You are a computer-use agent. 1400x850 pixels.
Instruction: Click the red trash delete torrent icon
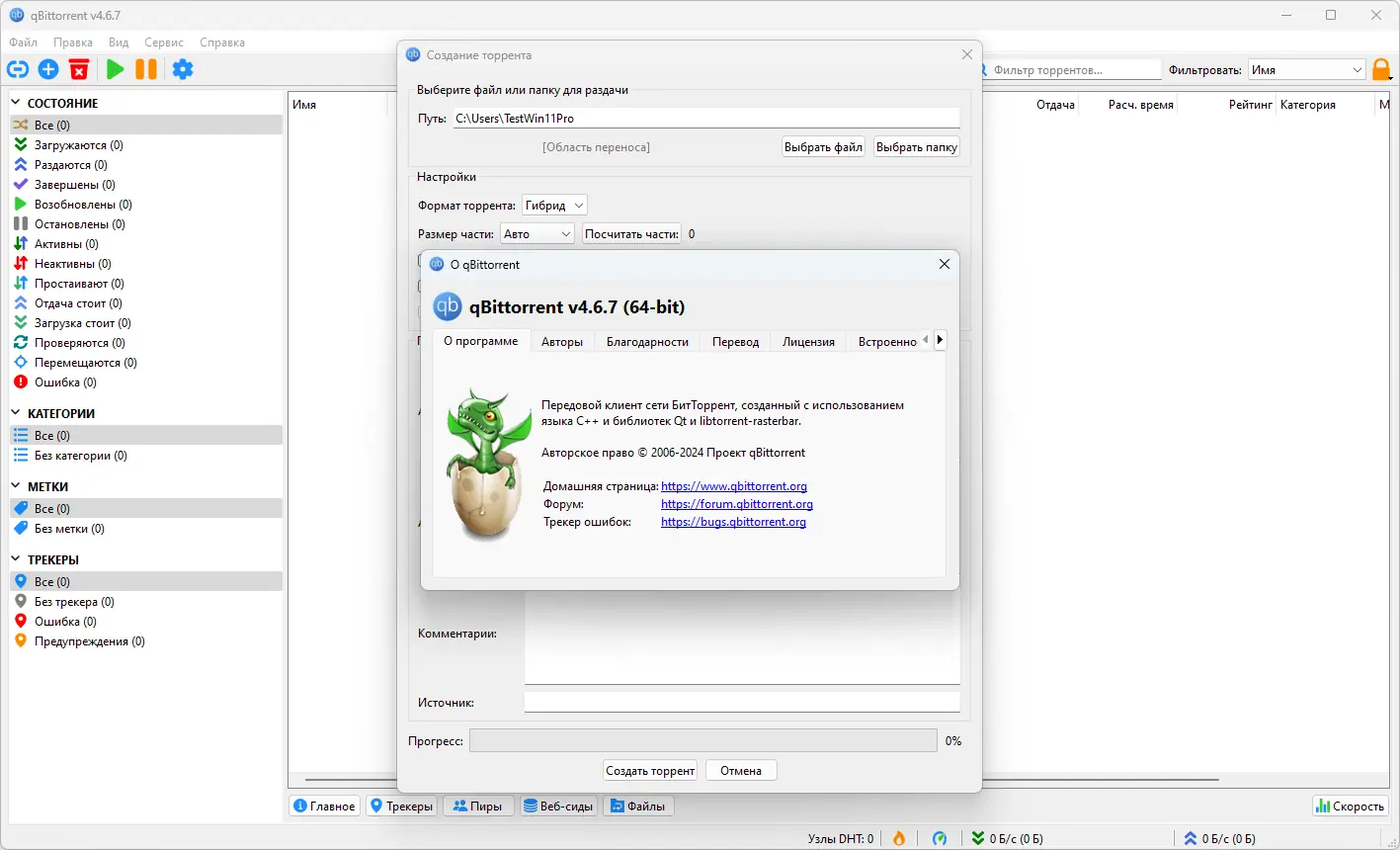coord(79,69)
